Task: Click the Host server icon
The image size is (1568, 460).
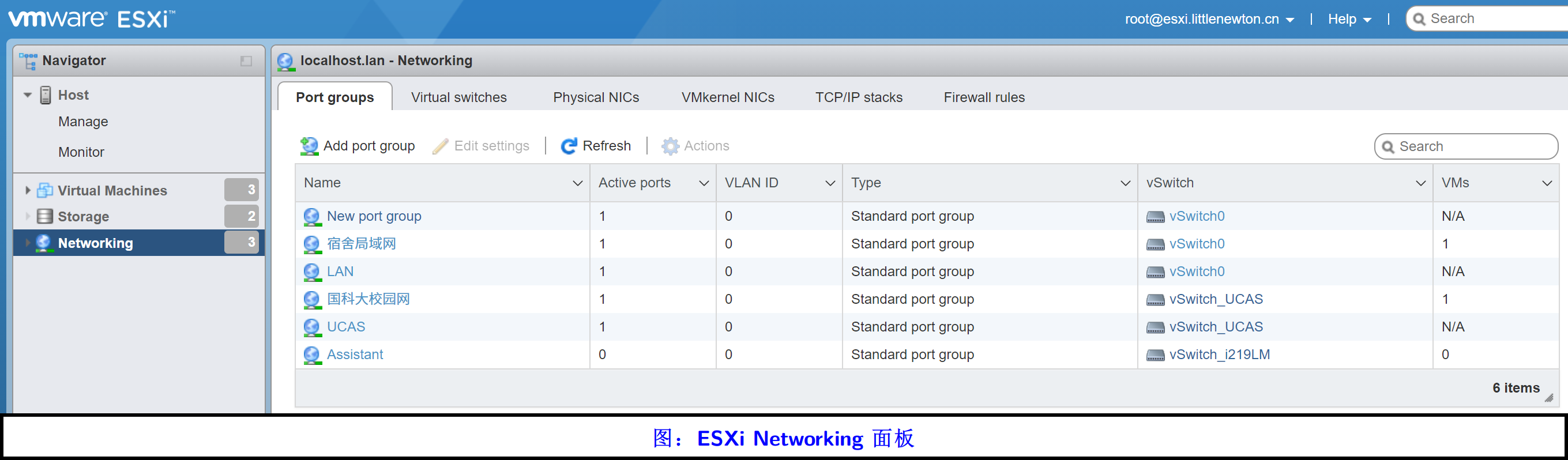Action: 46,95
